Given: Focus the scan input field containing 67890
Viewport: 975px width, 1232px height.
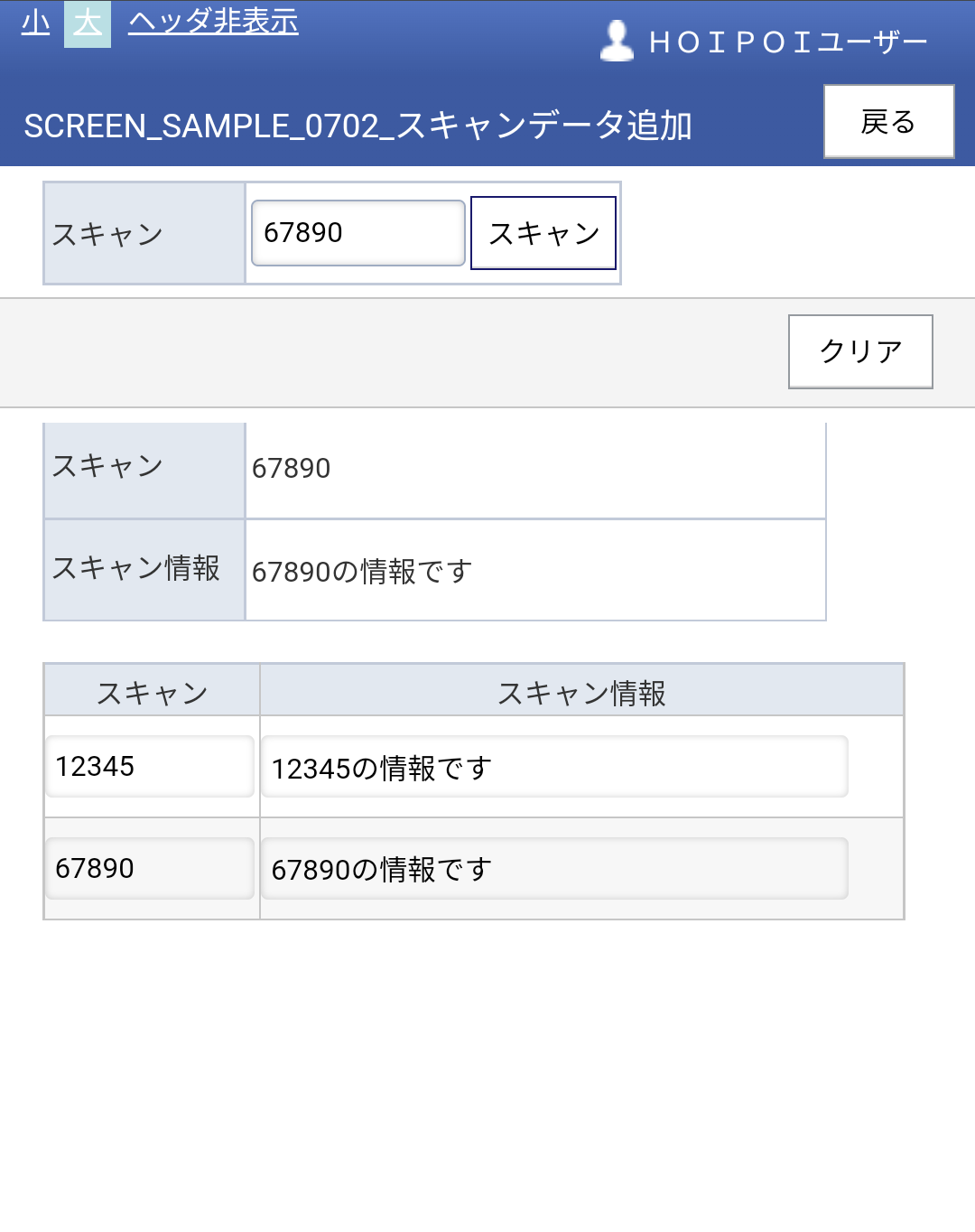Looking at the screenshot, I should pos(358,233).
